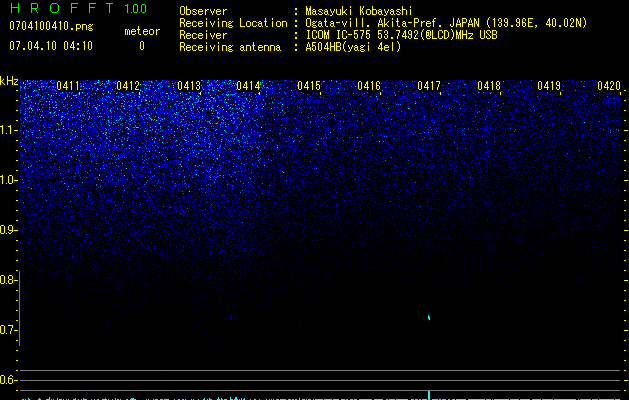Click the meteor count label
The height and width of the screenshot is (400, 629).
click(142, 31)
